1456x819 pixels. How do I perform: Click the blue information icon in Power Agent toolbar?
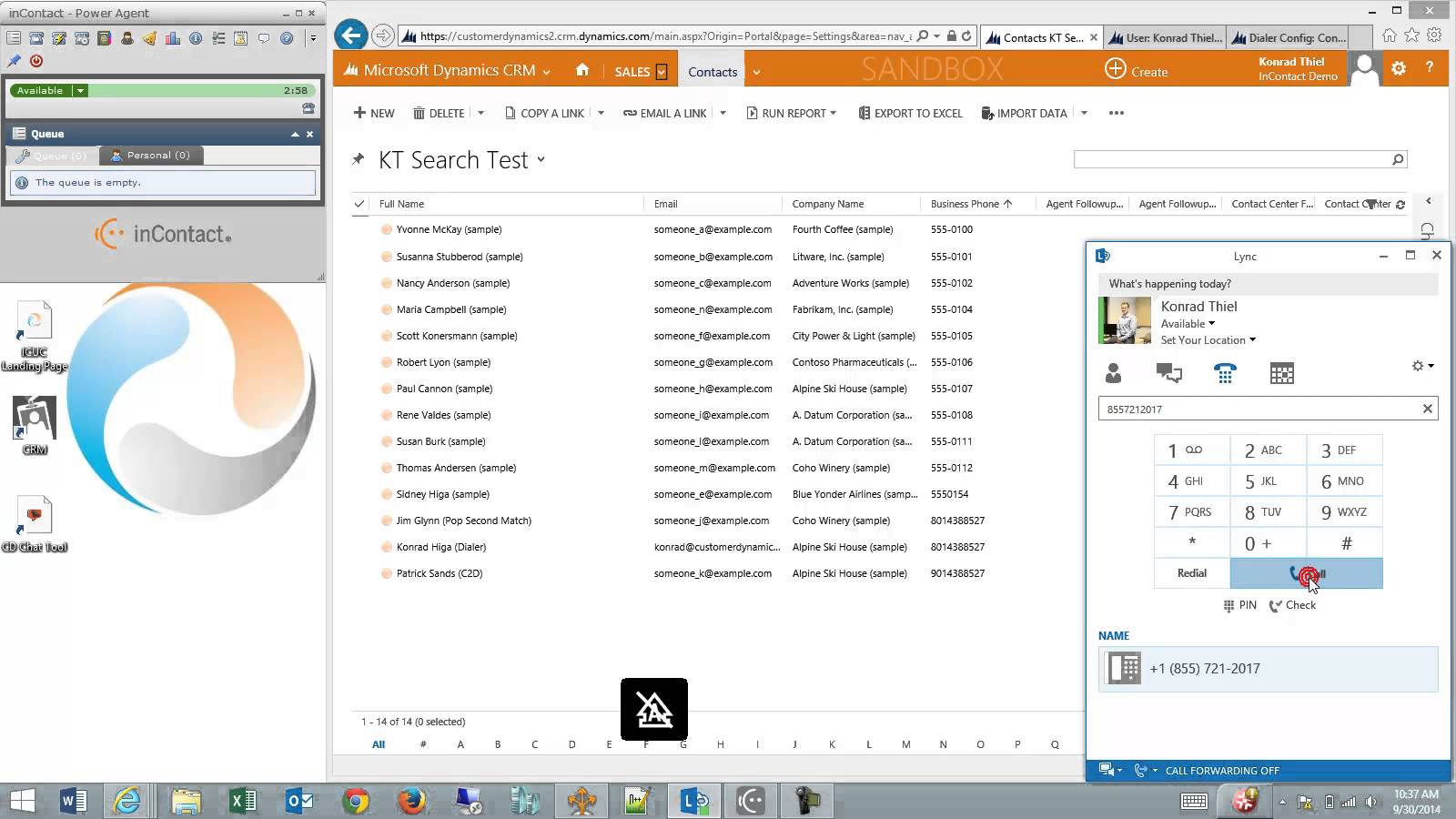(x=196, y=38)
